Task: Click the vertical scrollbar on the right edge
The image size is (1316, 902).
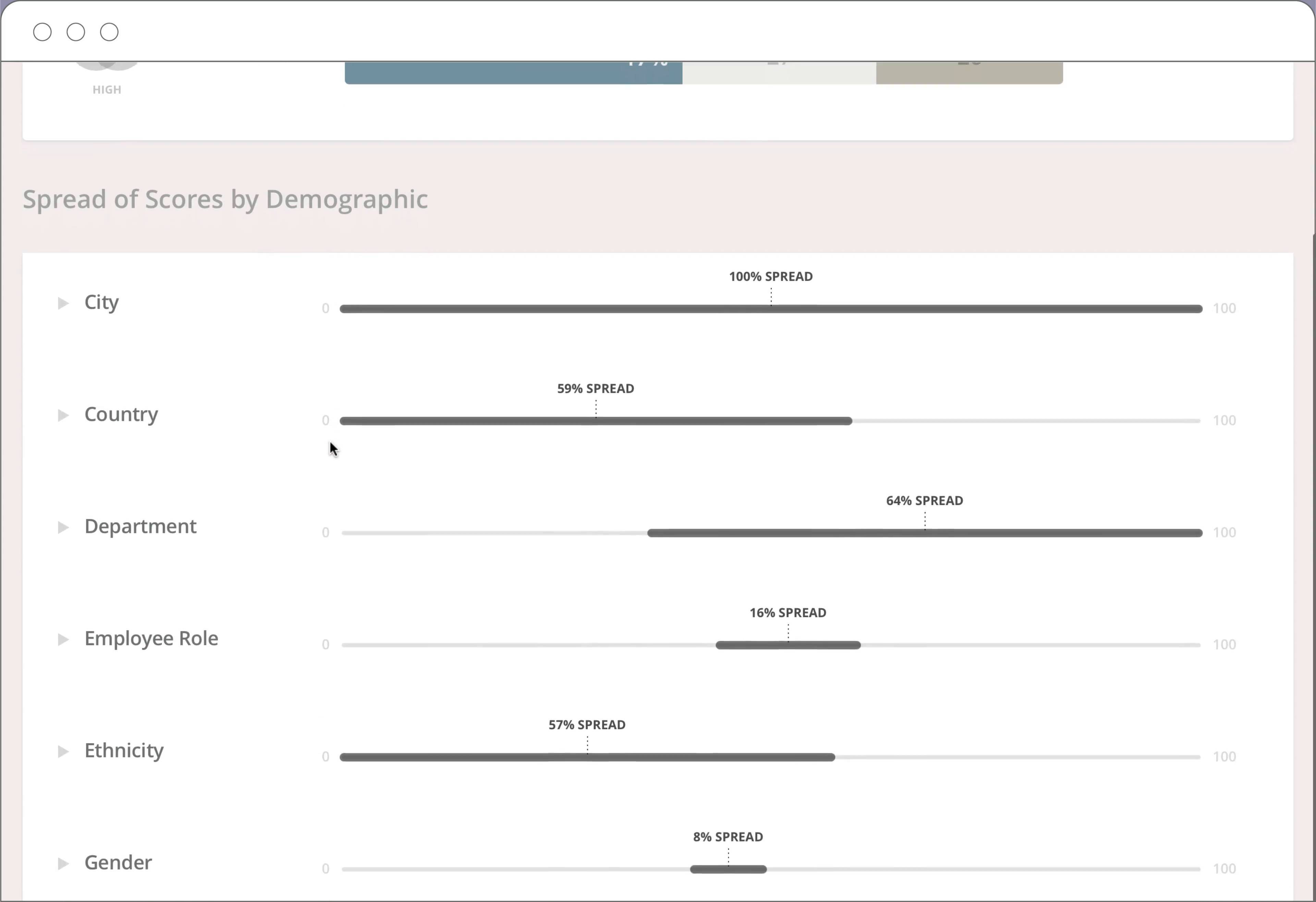Action: point(1313,566)
